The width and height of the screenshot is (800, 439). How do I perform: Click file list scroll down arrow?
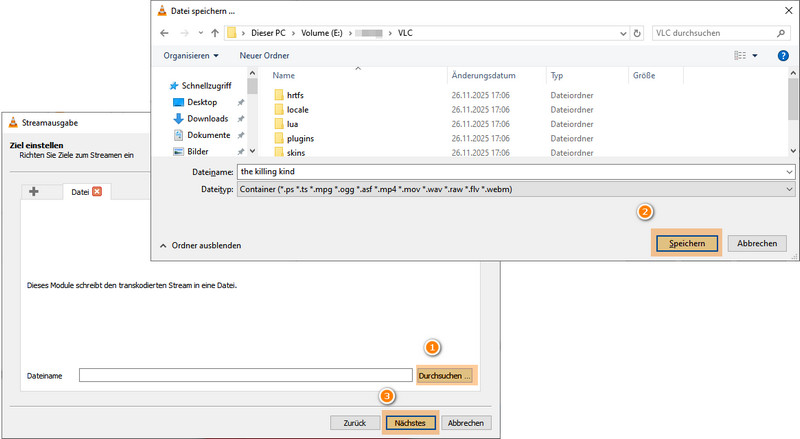point(793,151)
